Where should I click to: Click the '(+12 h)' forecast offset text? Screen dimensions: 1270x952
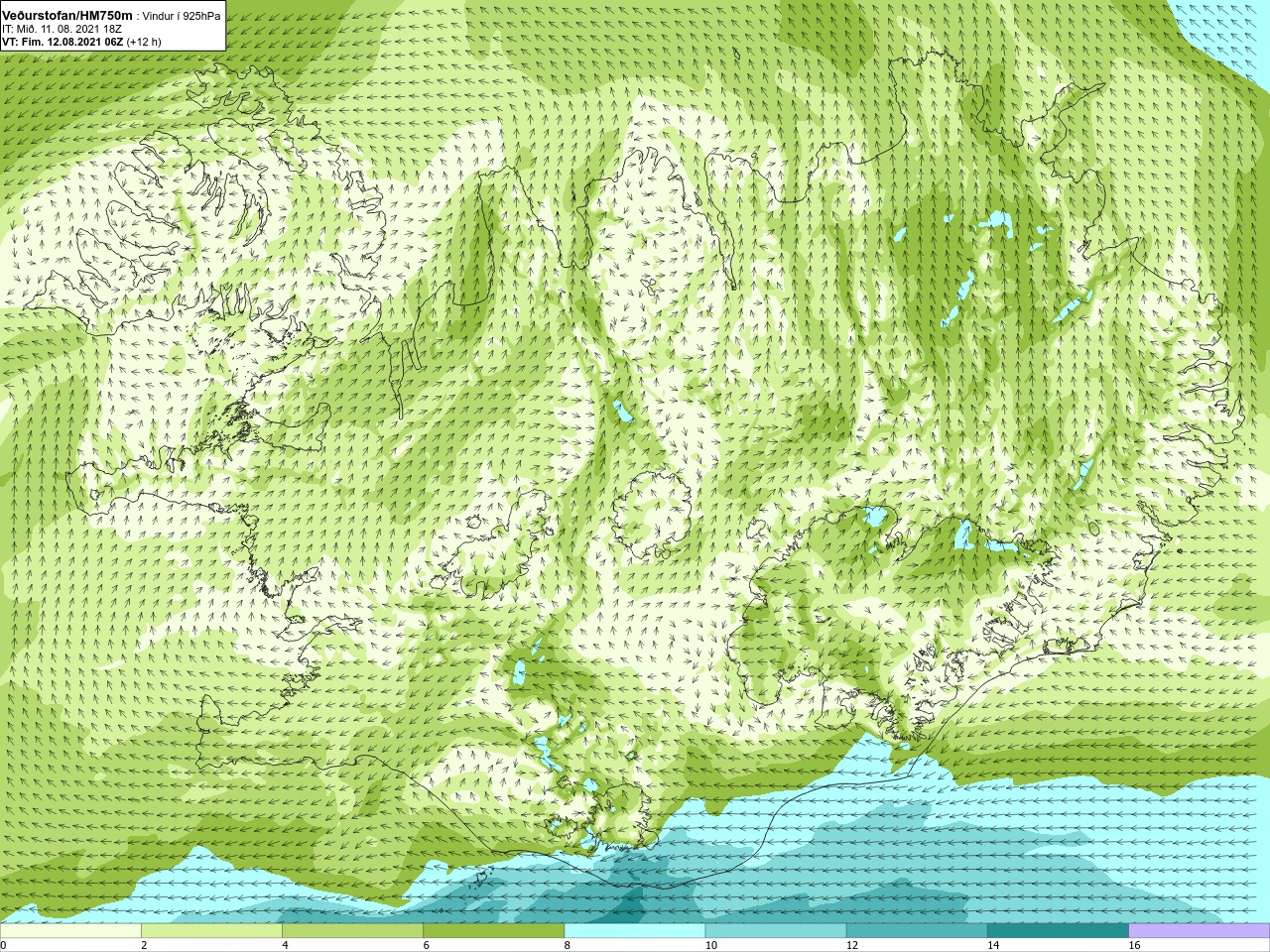(x=144, y=43)
